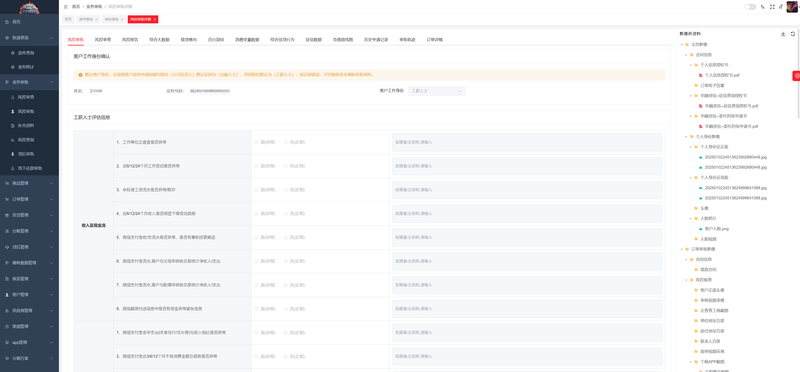
Task: Switch to the 风控报告 tab
Action: 130,39
